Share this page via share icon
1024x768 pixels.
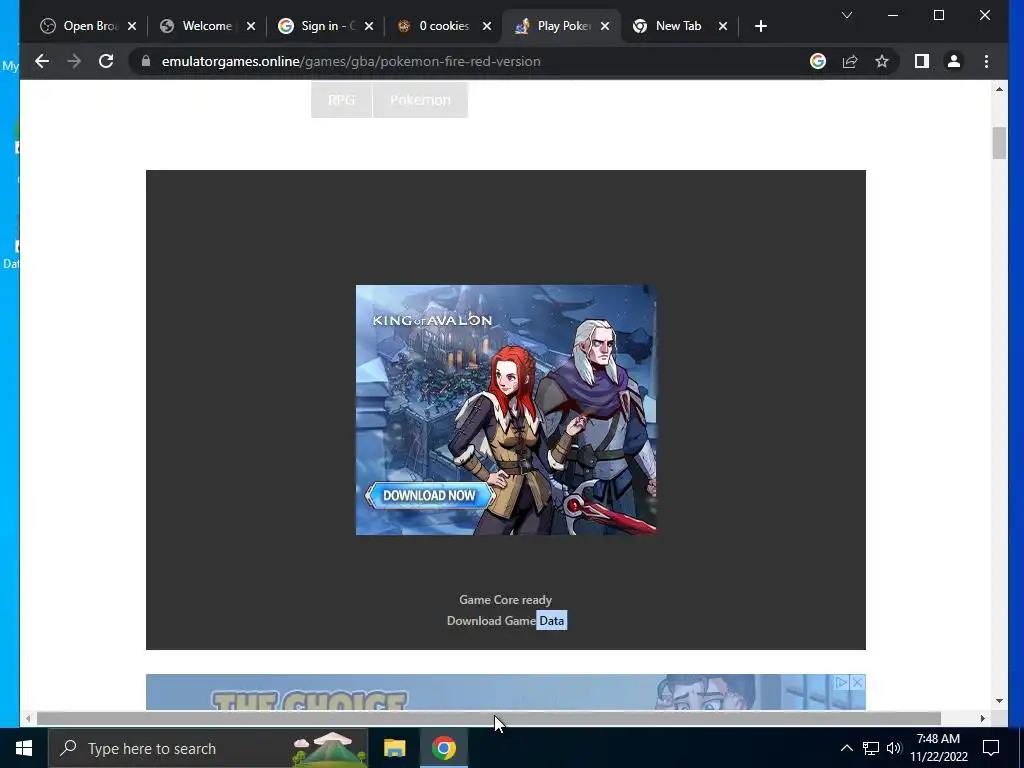click(850, 61)
